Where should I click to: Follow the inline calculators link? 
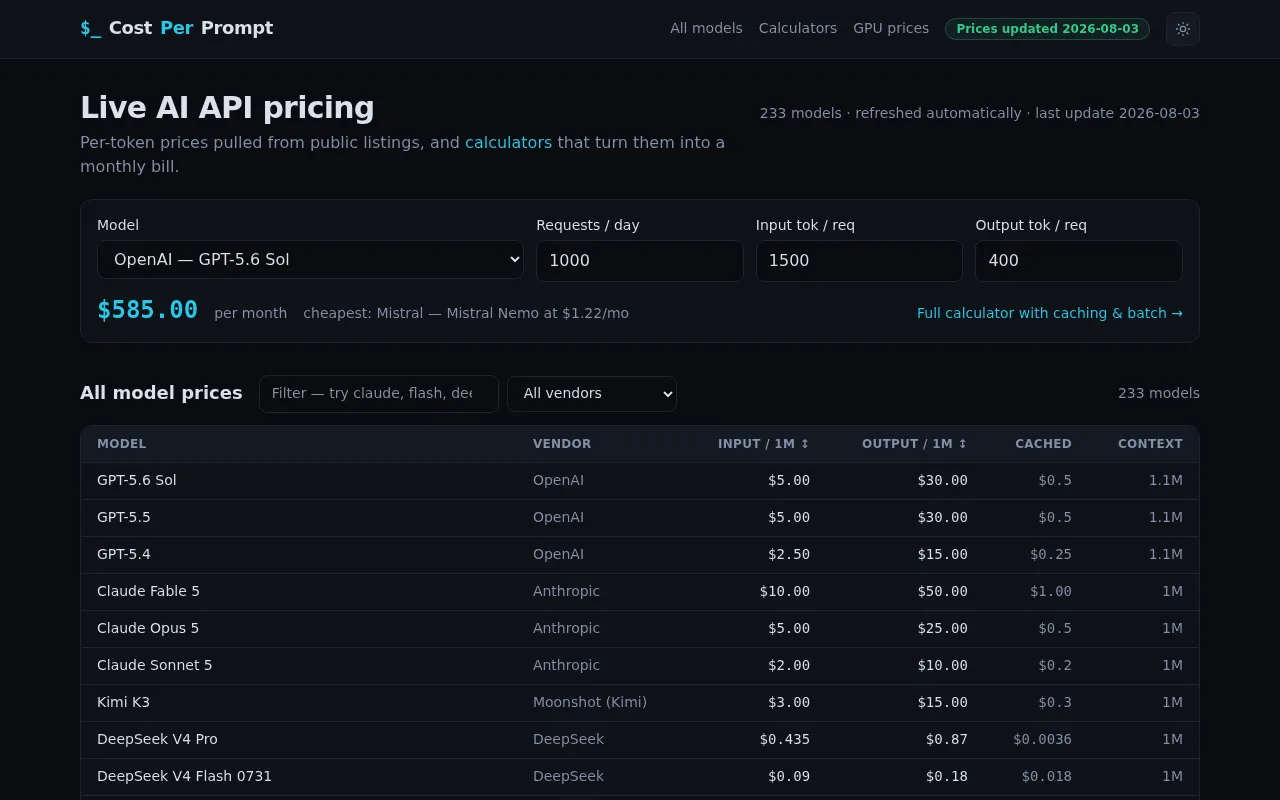508,142
